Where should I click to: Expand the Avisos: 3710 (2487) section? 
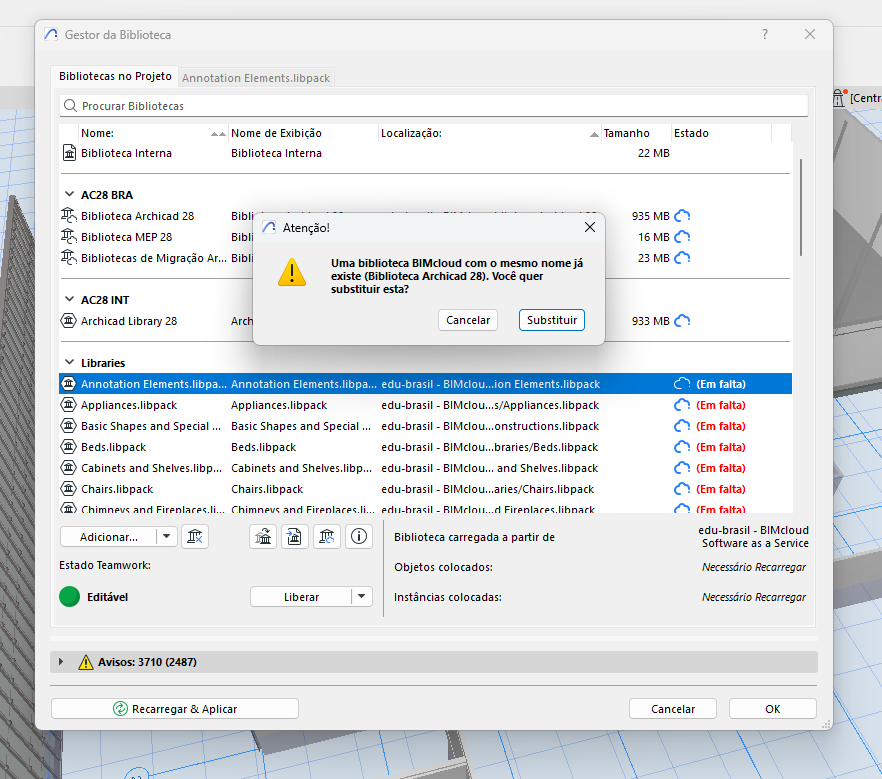[x=61, y=662]
